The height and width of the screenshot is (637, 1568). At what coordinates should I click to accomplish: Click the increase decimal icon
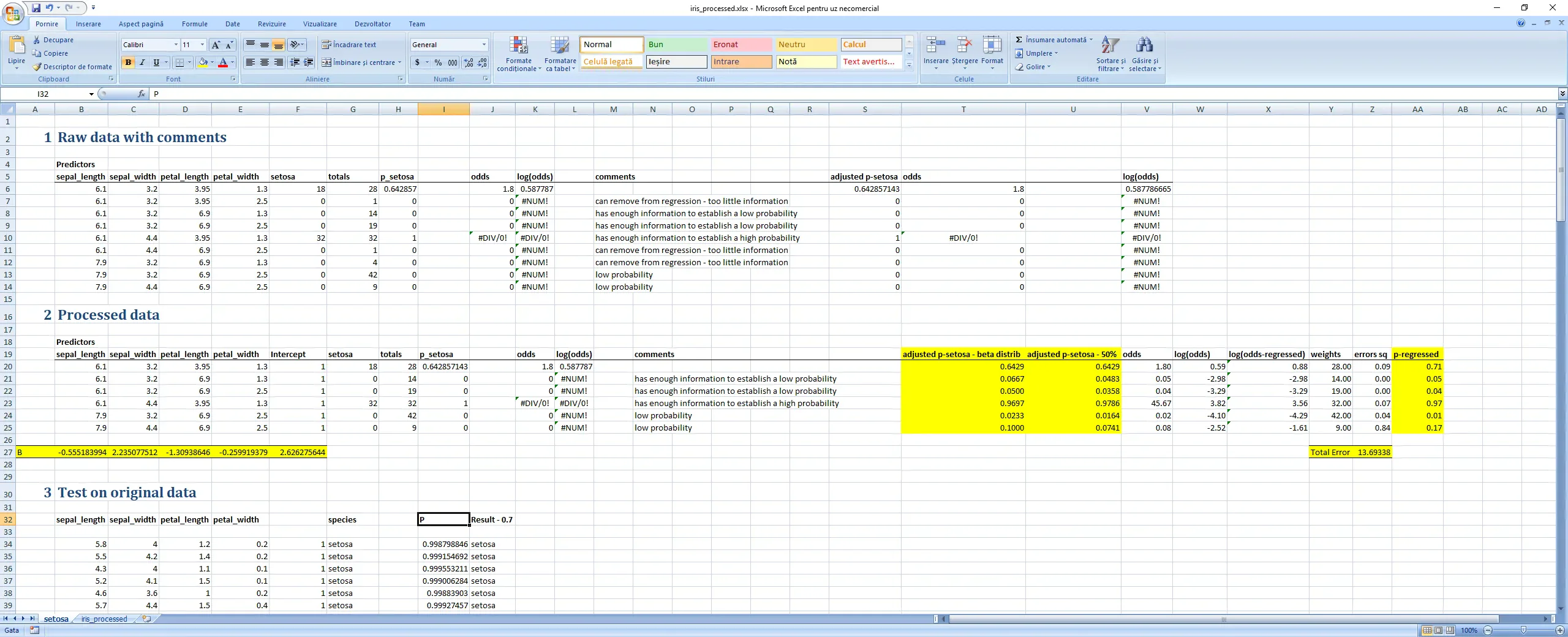click(x=469, y=62)
